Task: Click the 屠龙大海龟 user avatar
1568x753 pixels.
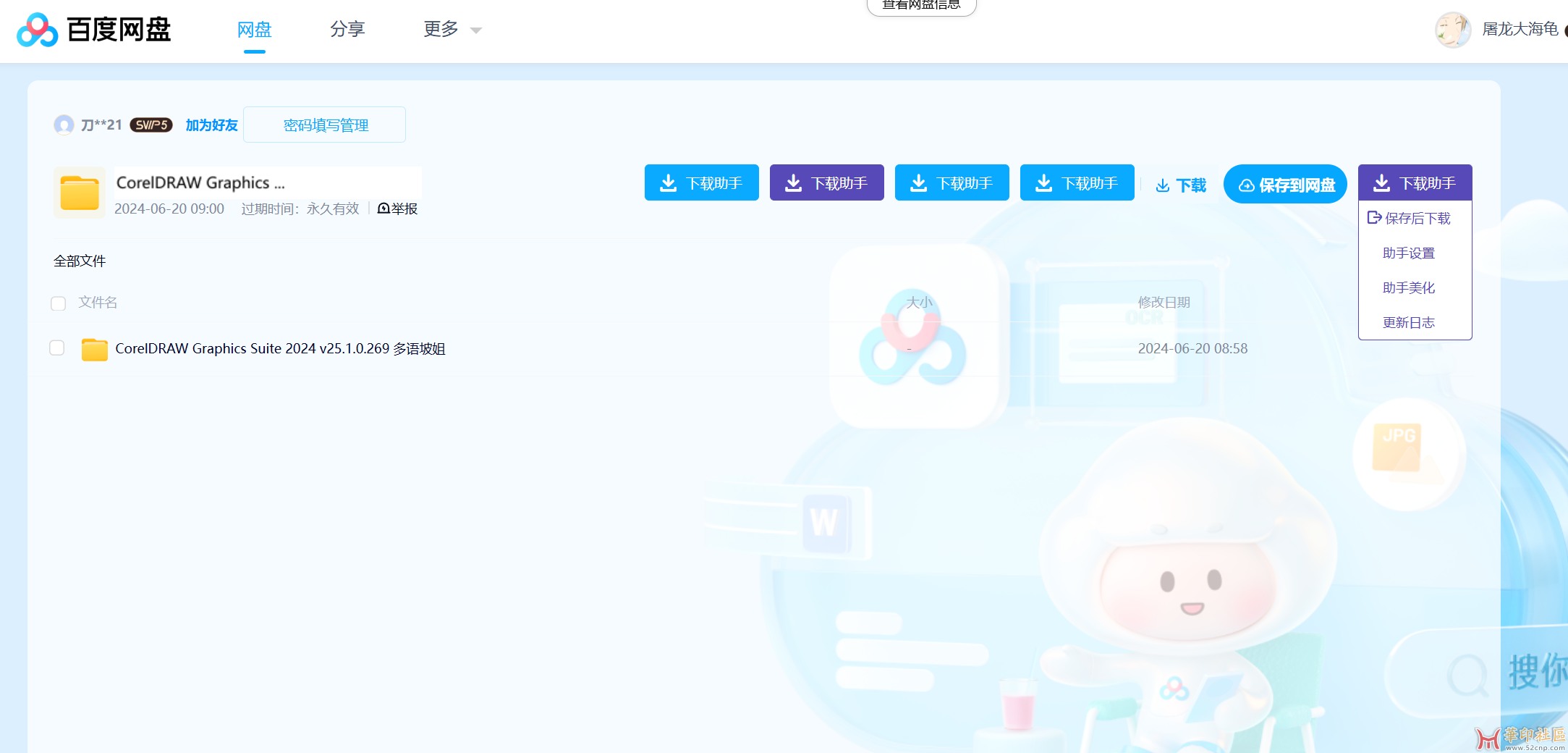Action: [1453, 30]
